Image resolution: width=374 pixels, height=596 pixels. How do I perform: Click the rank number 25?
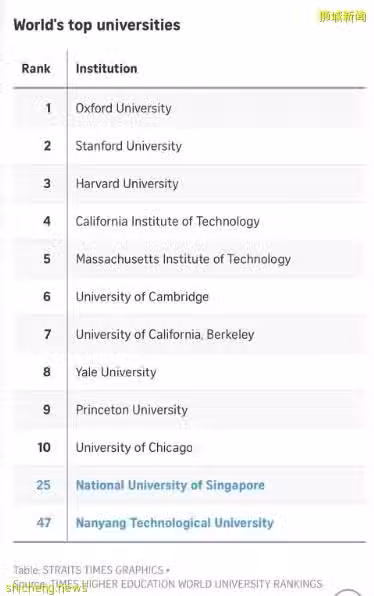pyautogui.click(x=43, y=485)
